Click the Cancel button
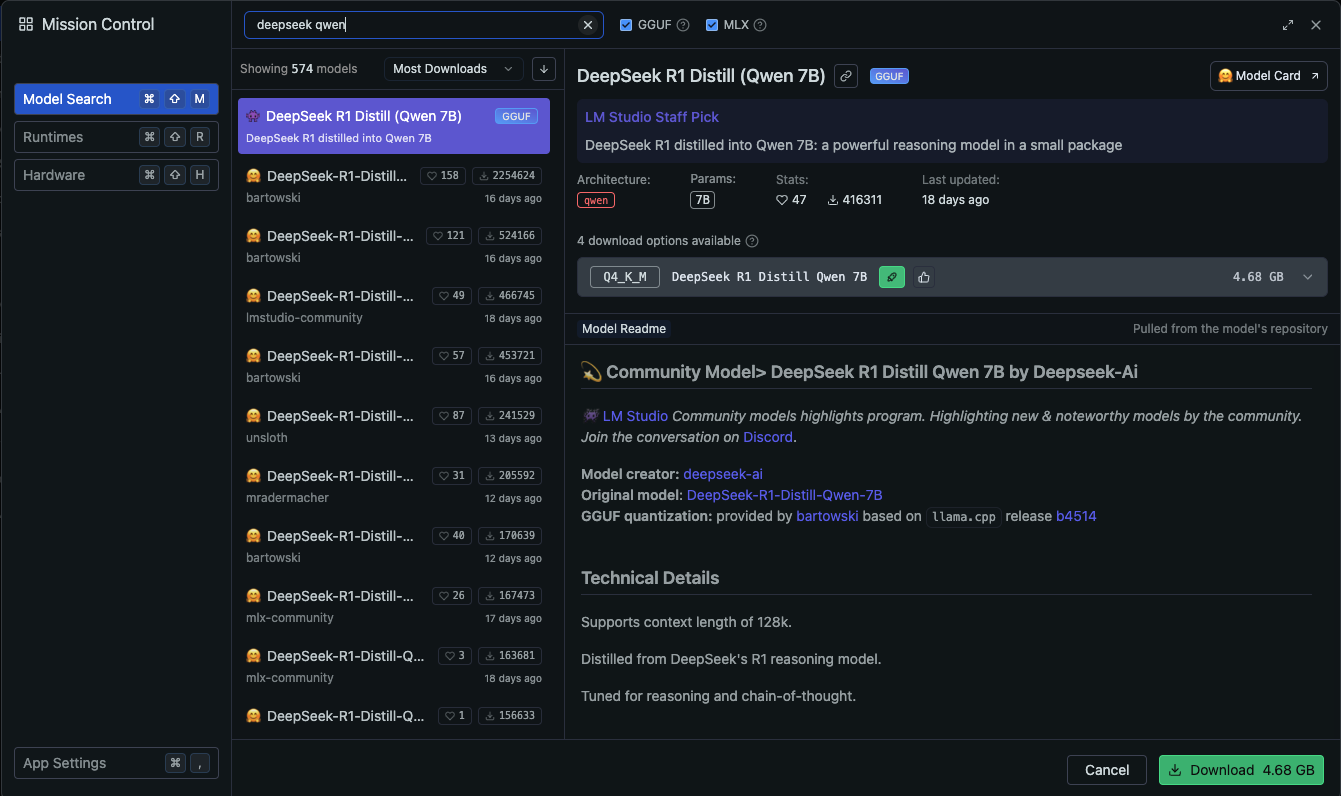 click(1107, 770)
